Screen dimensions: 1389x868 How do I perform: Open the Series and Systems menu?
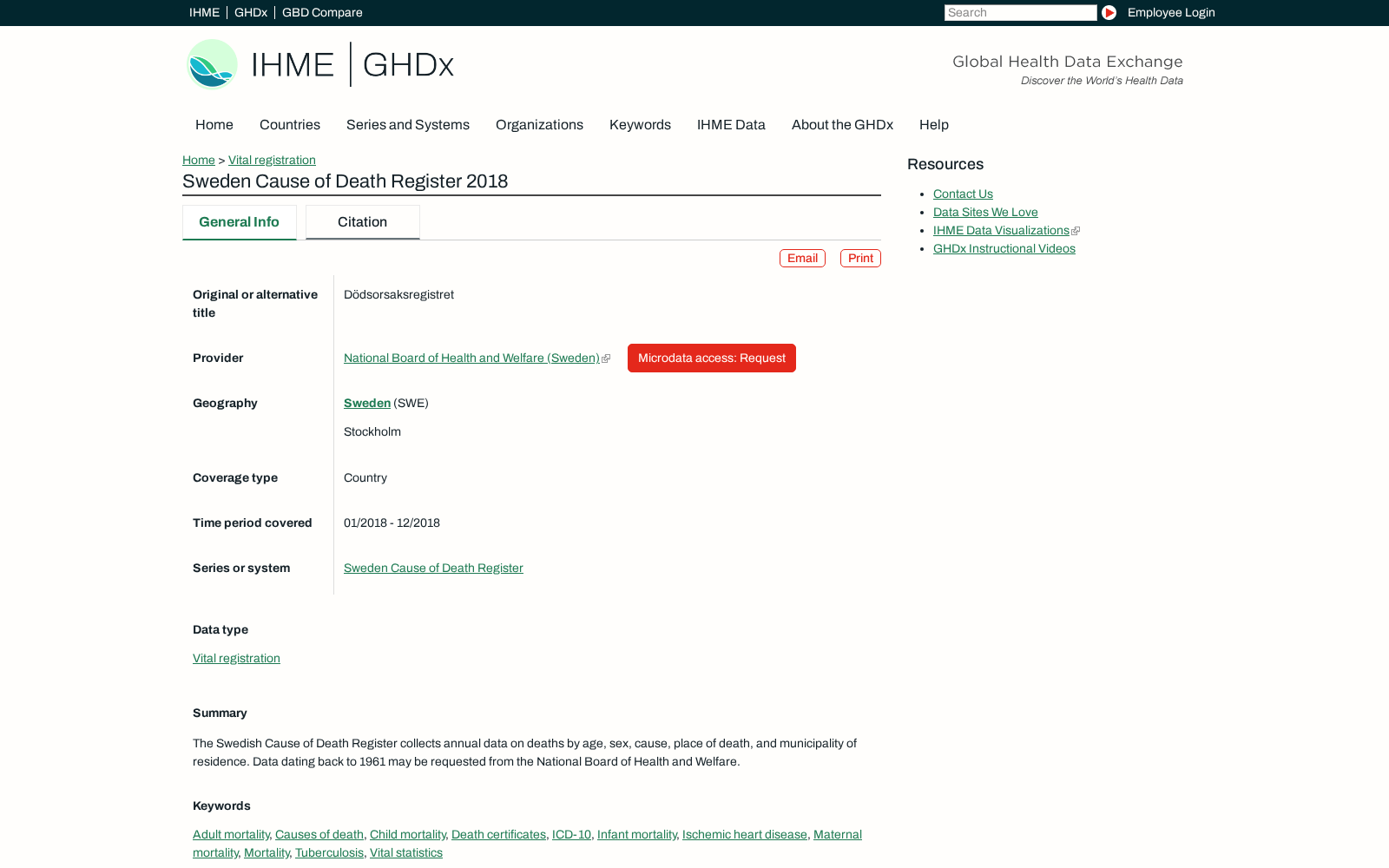click(x=408, y=125)
